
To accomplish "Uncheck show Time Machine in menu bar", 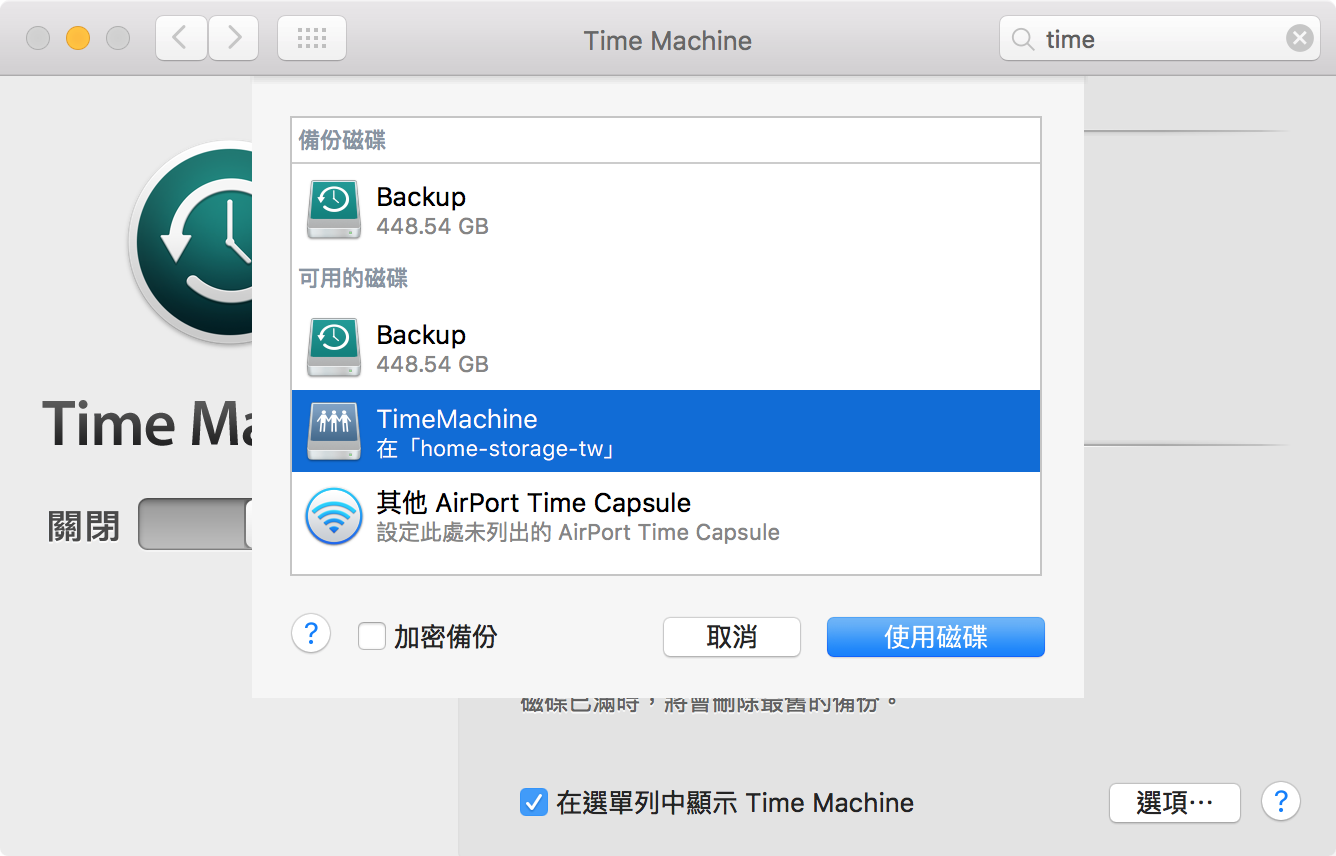I will (534, 802).
